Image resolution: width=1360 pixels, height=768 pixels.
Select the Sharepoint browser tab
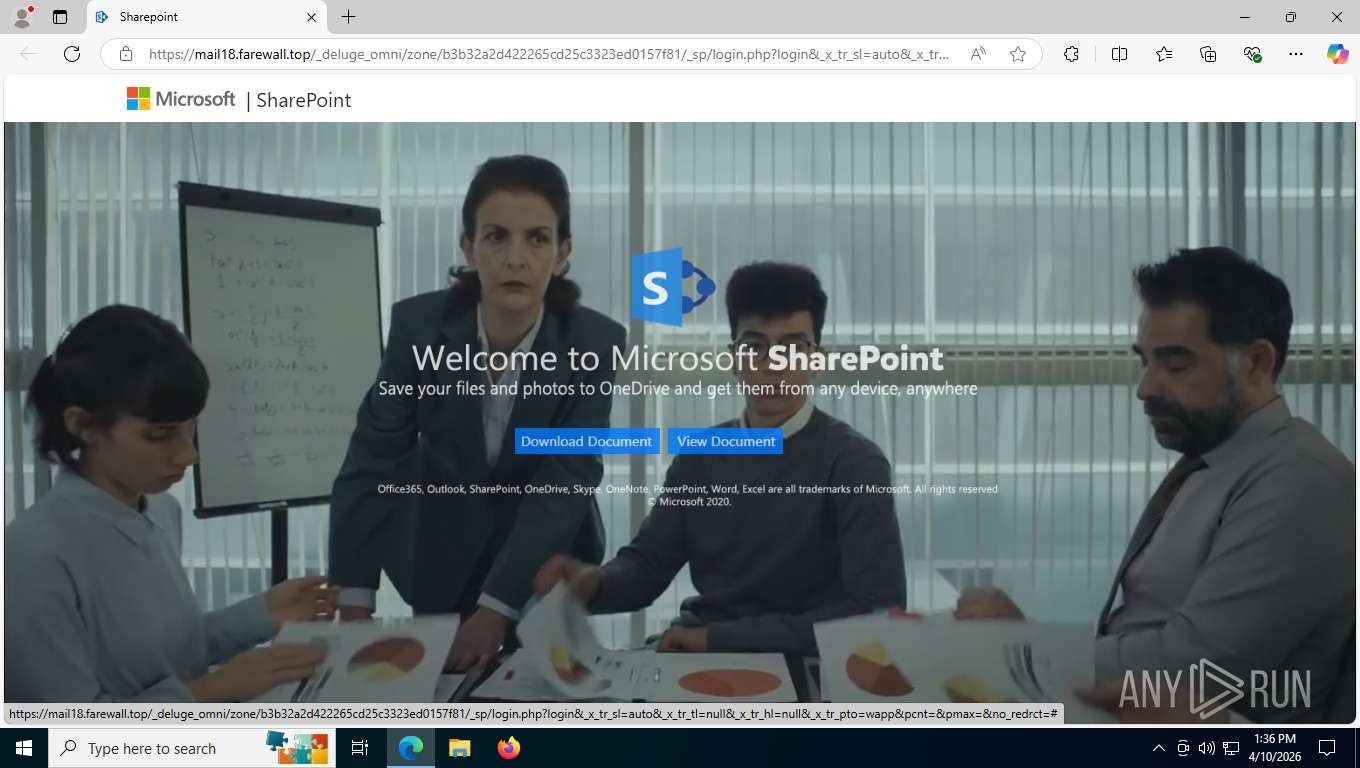pyautogui.click(x=207, y=17)
